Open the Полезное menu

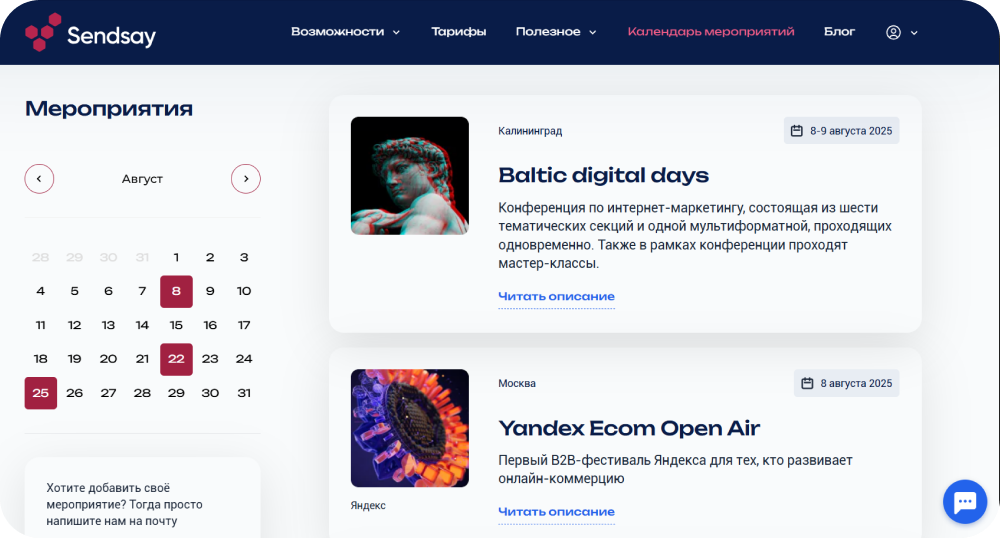pos(548,31)
